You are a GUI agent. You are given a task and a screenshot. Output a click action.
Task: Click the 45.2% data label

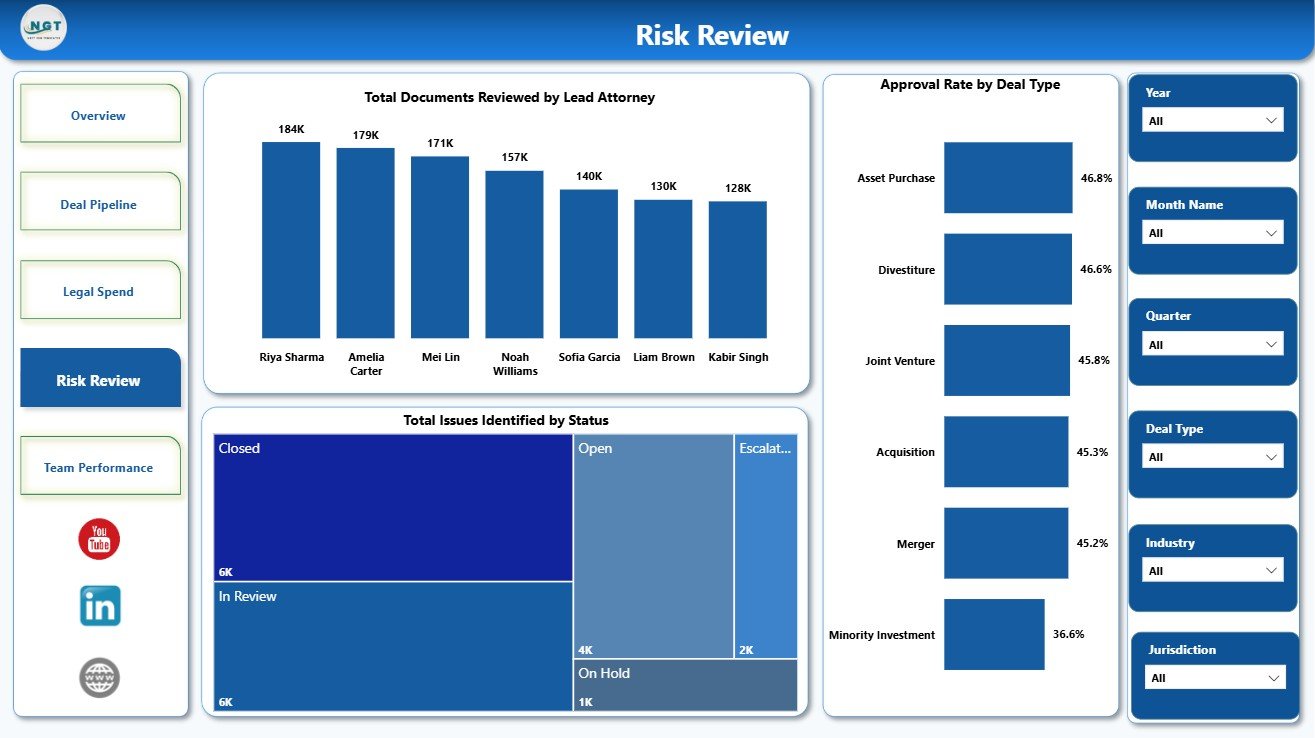pyautogui.click(x=1092, y=543)
